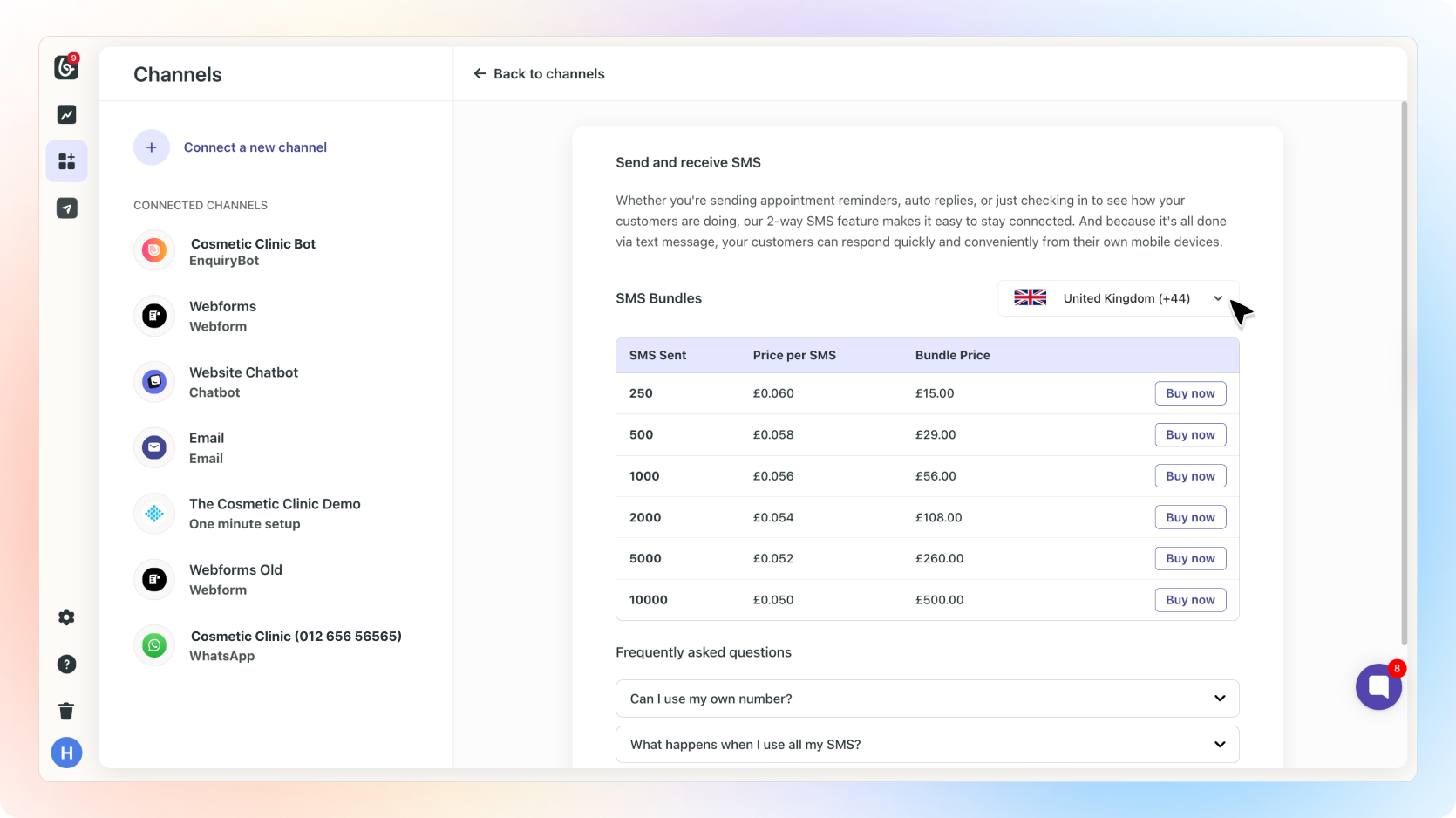
Task: Expand 'Can I use my own number?' question
Action: click(x=927, y=699)
